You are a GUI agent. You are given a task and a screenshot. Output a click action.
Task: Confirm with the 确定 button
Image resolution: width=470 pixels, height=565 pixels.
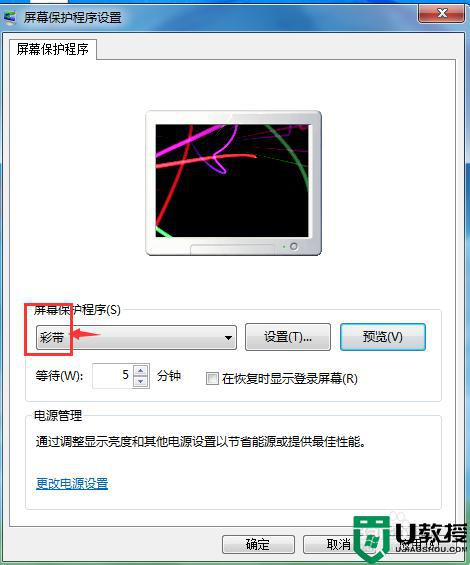(258, 544)
